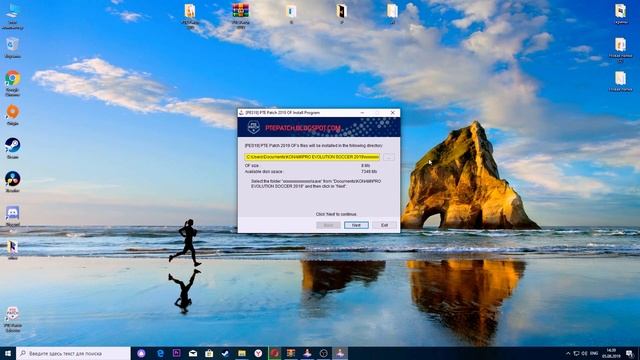Open File Explorer from taskbar
The height and width of the screenshot is (360, 640).
click(x=242, y=353)
